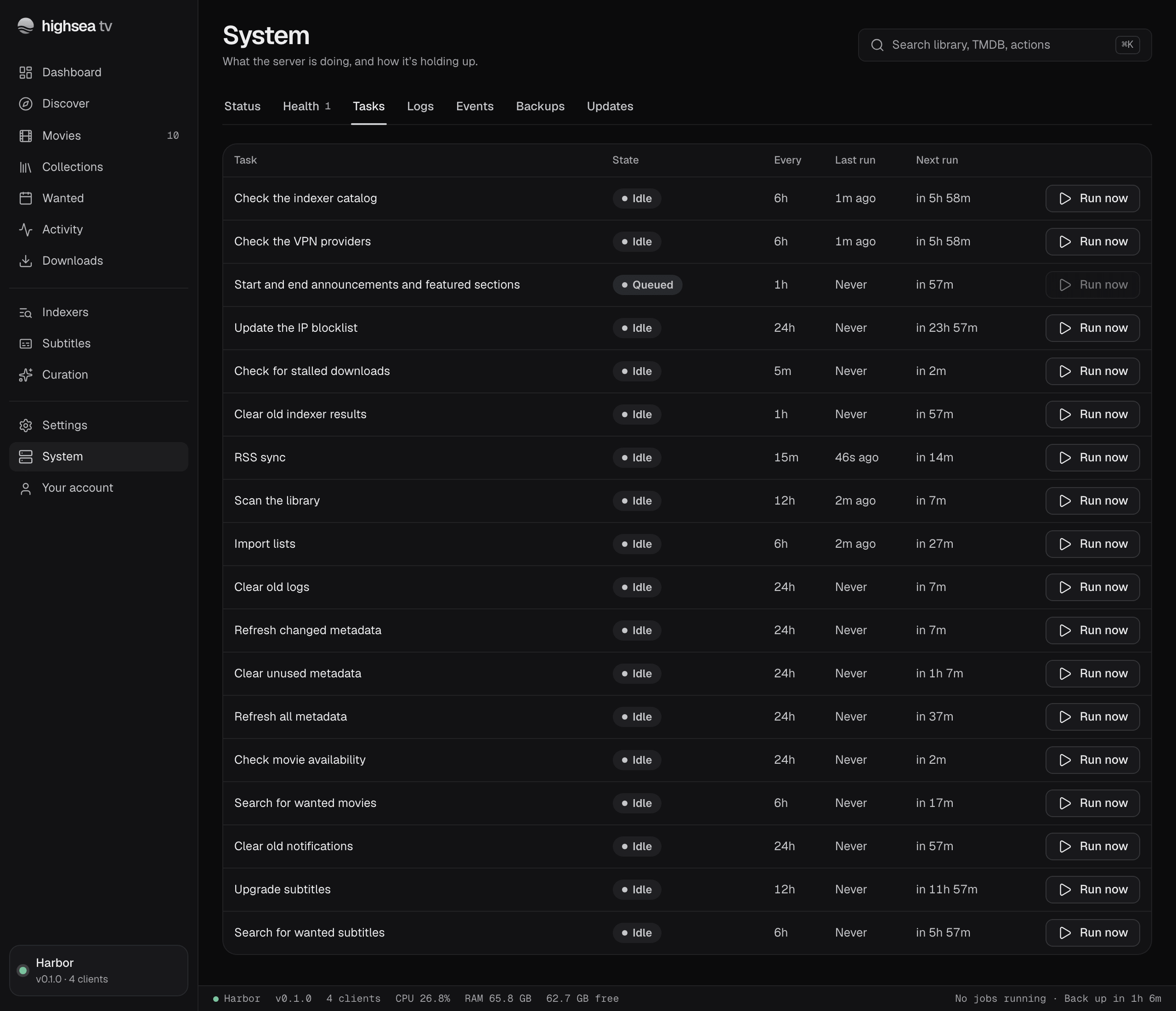Click the Discover compass icon
The width and height of the screenshot is (1176, 1011).
(26, 104)
